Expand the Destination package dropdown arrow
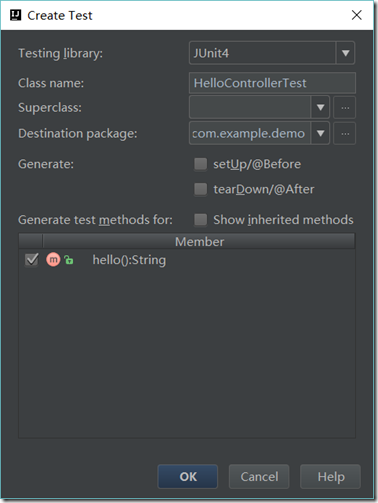 [320, 133]
